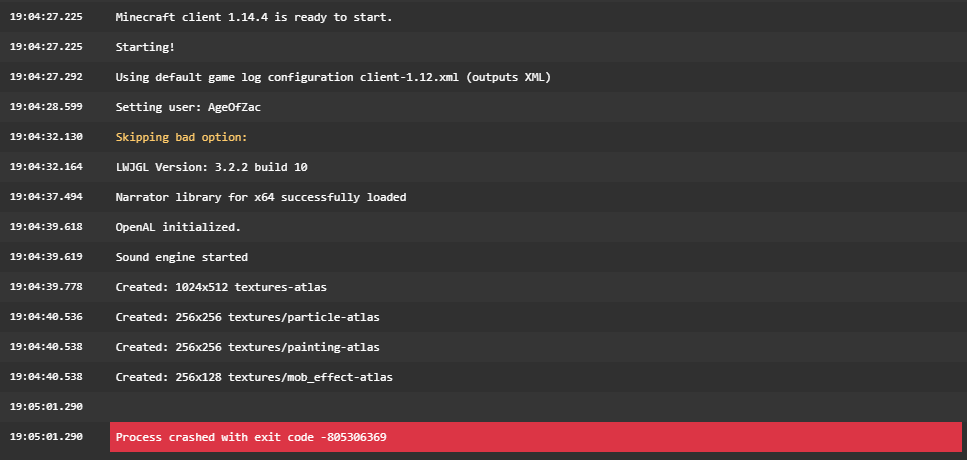
Task: Select the "Starting!" log message
Action: click(x=147, y=47)
